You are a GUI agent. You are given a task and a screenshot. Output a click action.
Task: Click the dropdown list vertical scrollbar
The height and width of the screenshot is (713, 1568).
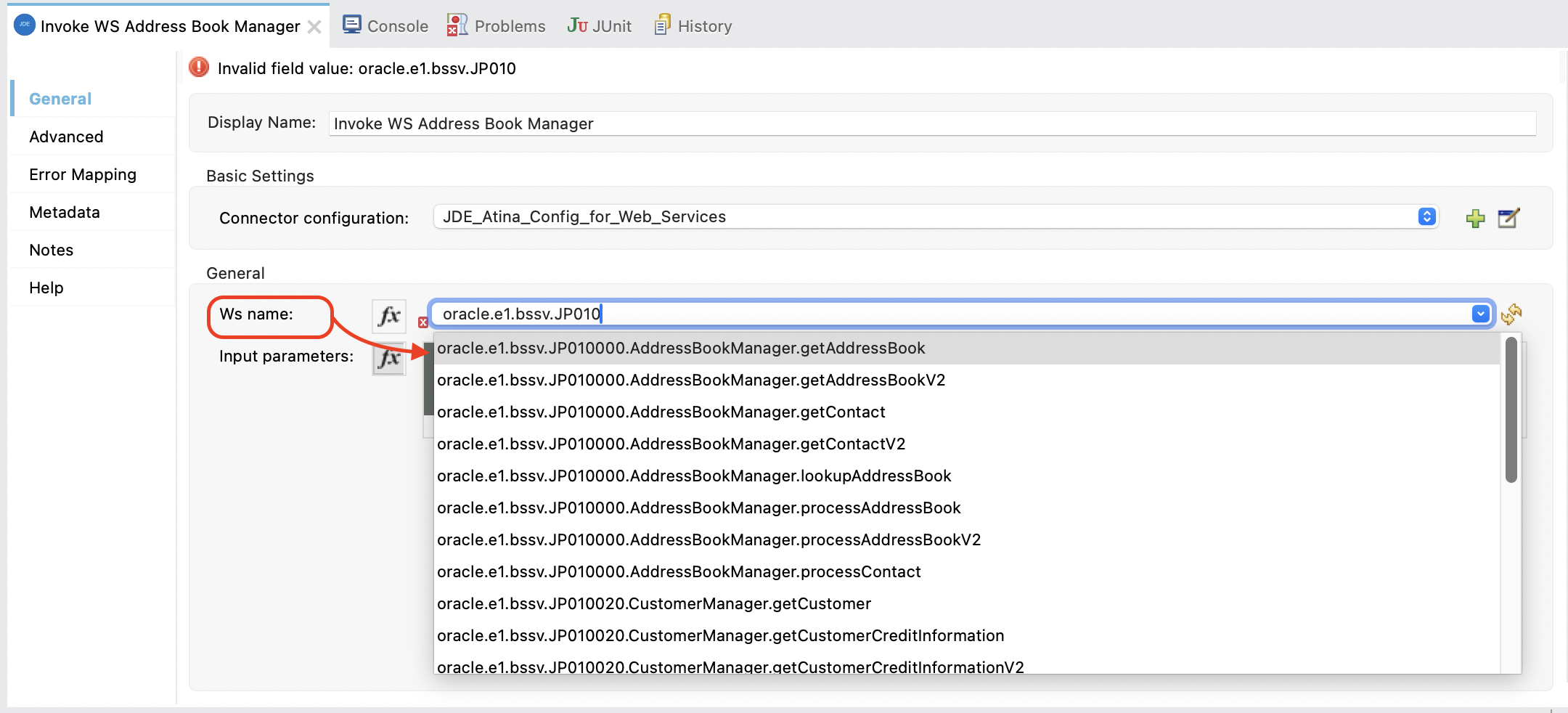pos(1511,410)
